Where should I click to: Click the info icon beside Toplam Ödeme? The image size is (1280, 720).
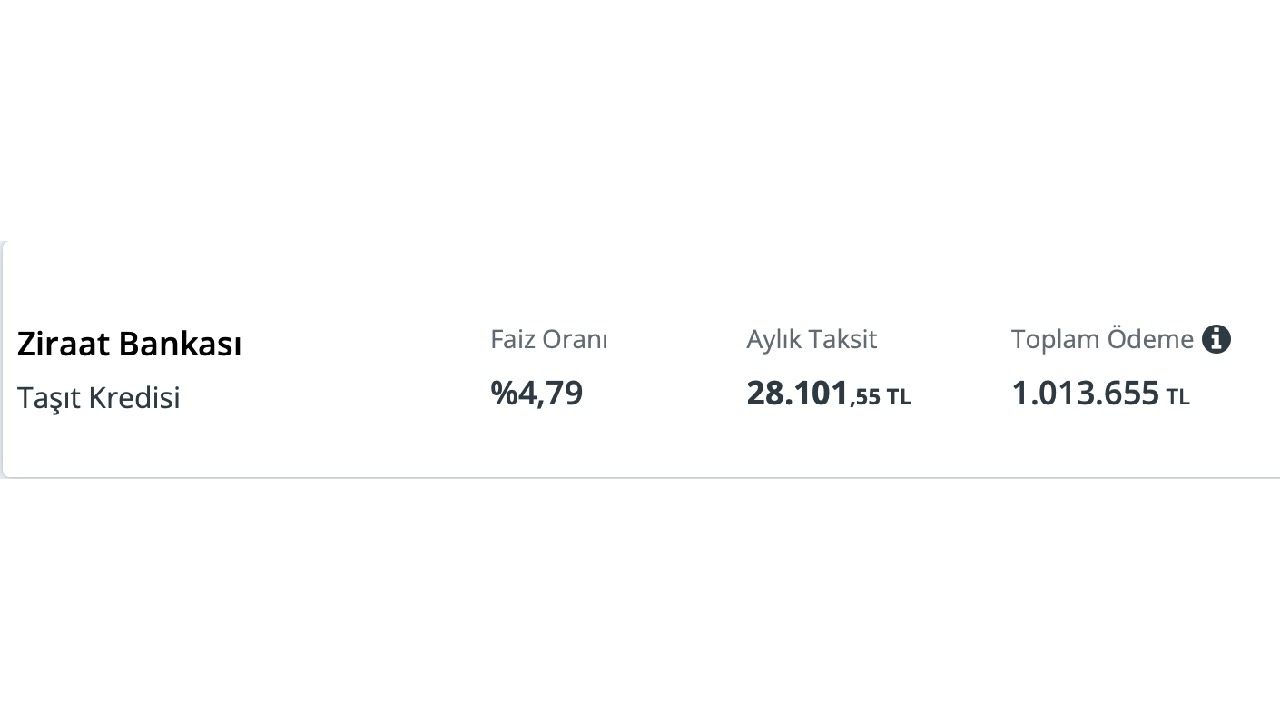coord(1216,340)
